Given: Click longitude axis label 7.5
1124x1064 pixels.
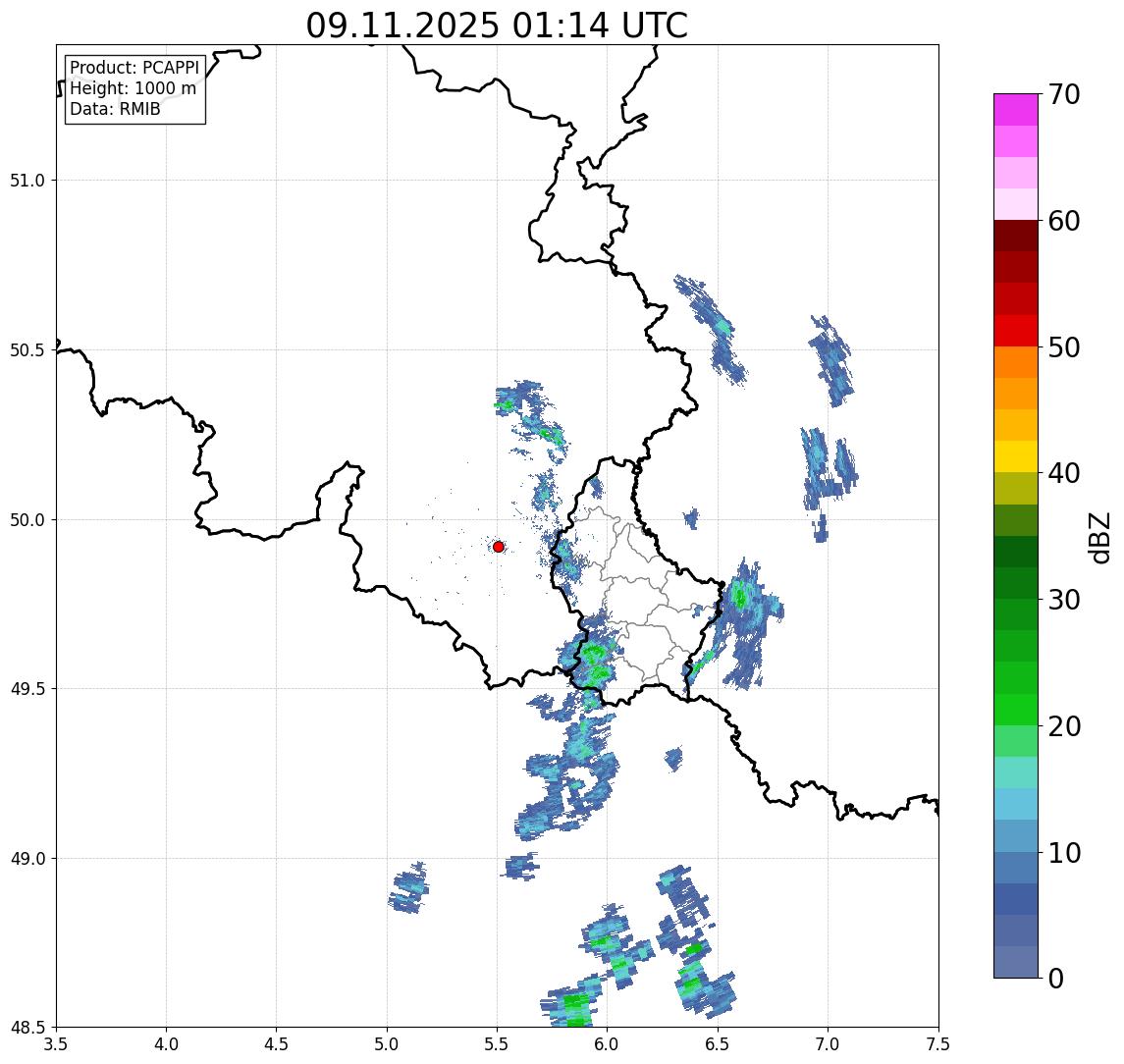Looking at the screenshot, I should [x=938, y=1044].
